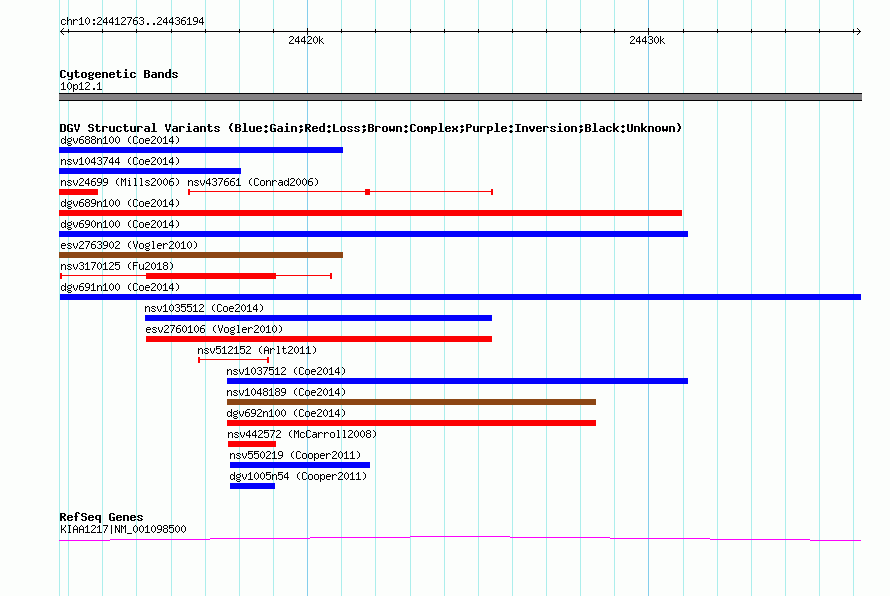Click the short blue dgv1005n54 bar
This screenshot has height=596, width=890.
(253, 486)
